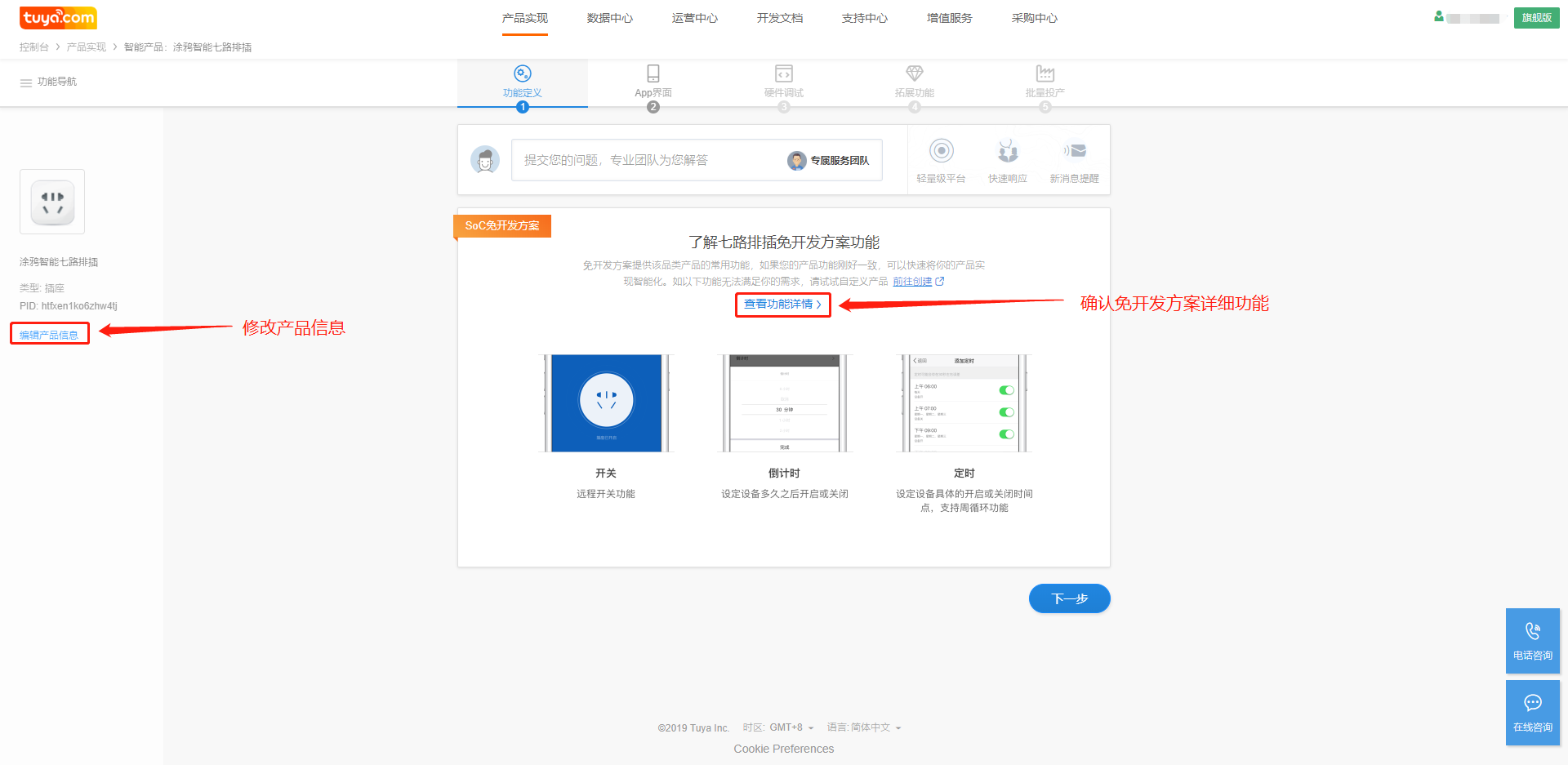Click the tuya.com logo
This screenshot has width=1568, height=765.
click(x=58, y=17)
